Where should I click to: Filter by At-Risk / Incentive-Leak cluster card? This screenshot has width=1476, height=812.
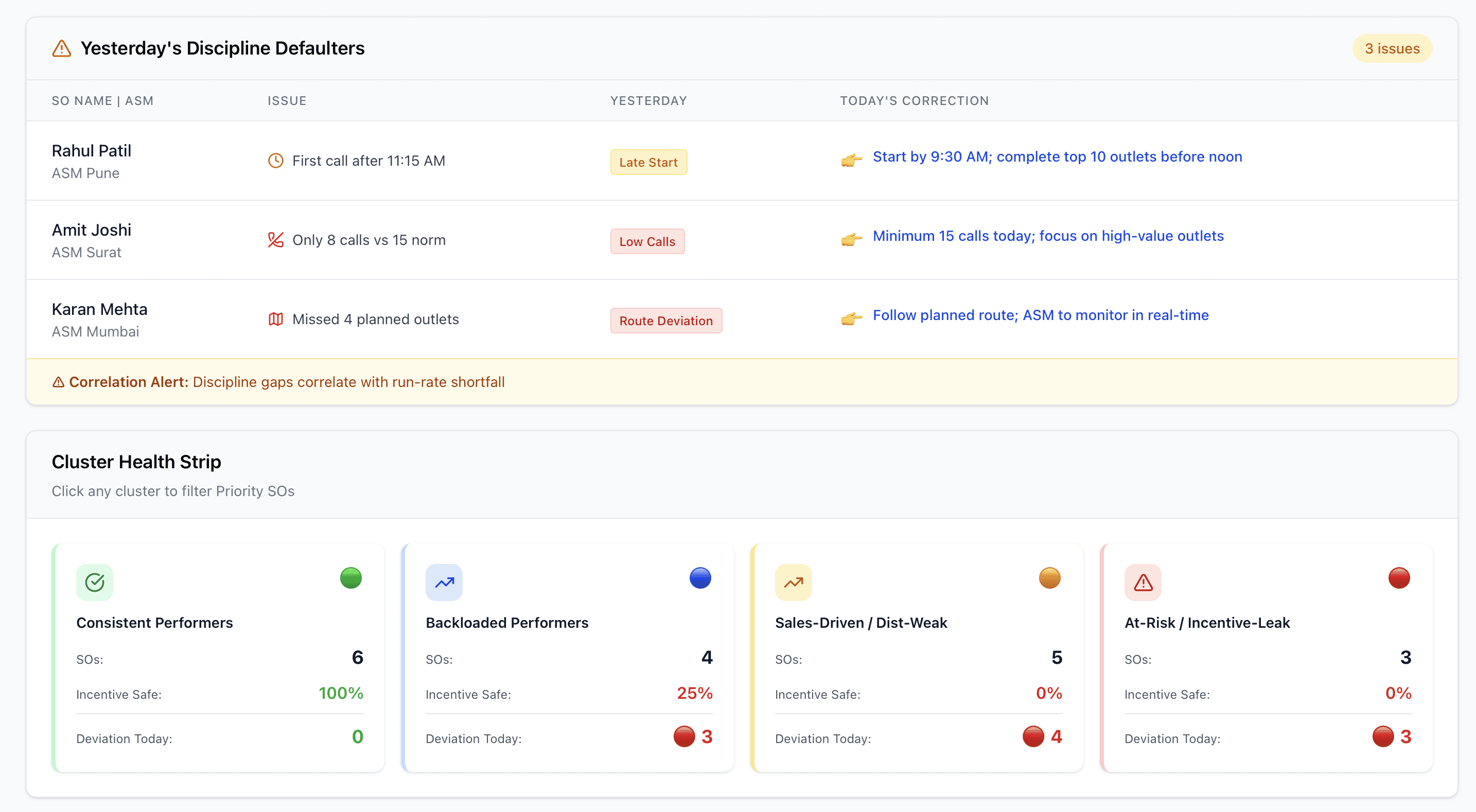pos(1267,657)
